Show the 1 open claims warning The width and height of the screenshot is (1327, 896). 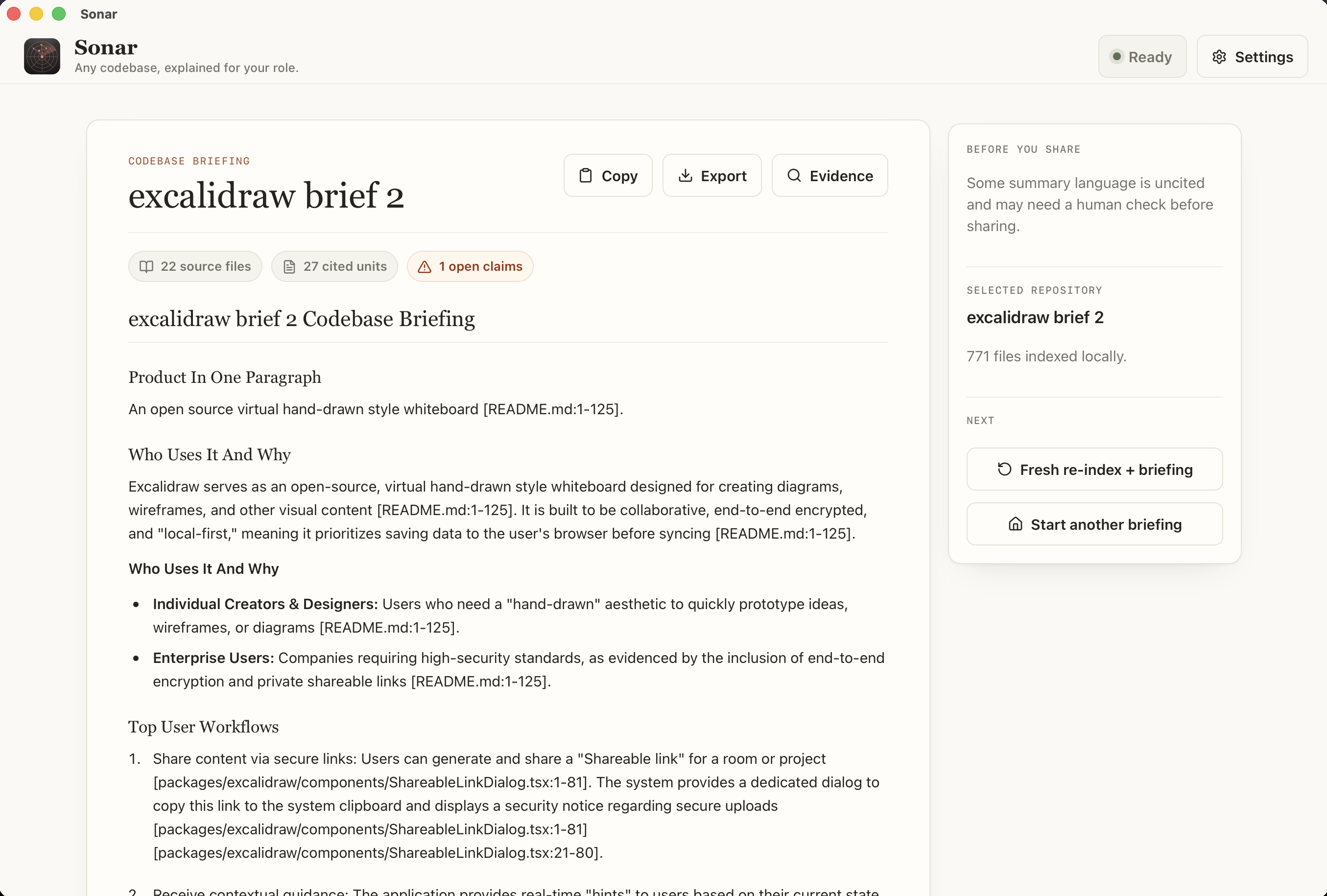(470, 267)
